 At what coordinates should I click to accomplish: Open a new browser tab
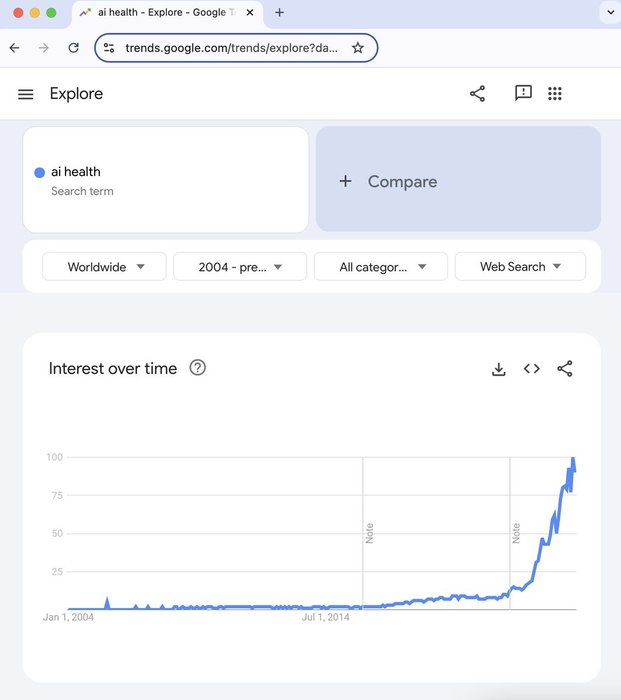(279, 13)
